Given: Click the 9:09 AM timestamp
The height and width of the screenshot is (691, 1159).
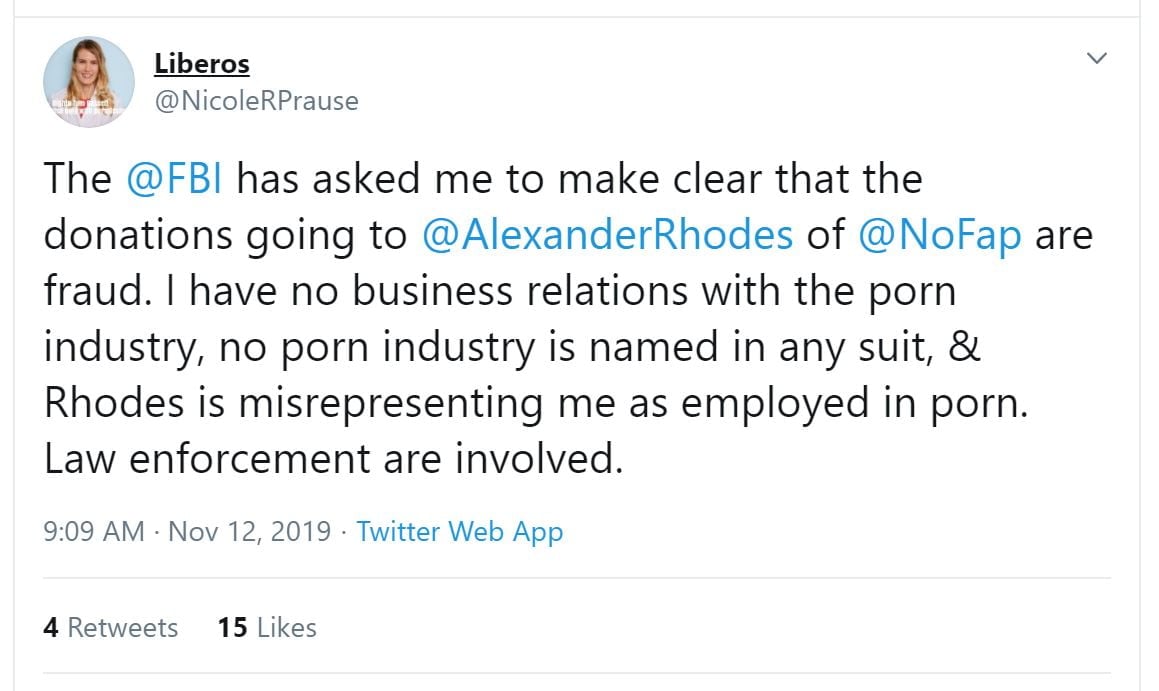Looking at the screenshot, I should point(94,531).
